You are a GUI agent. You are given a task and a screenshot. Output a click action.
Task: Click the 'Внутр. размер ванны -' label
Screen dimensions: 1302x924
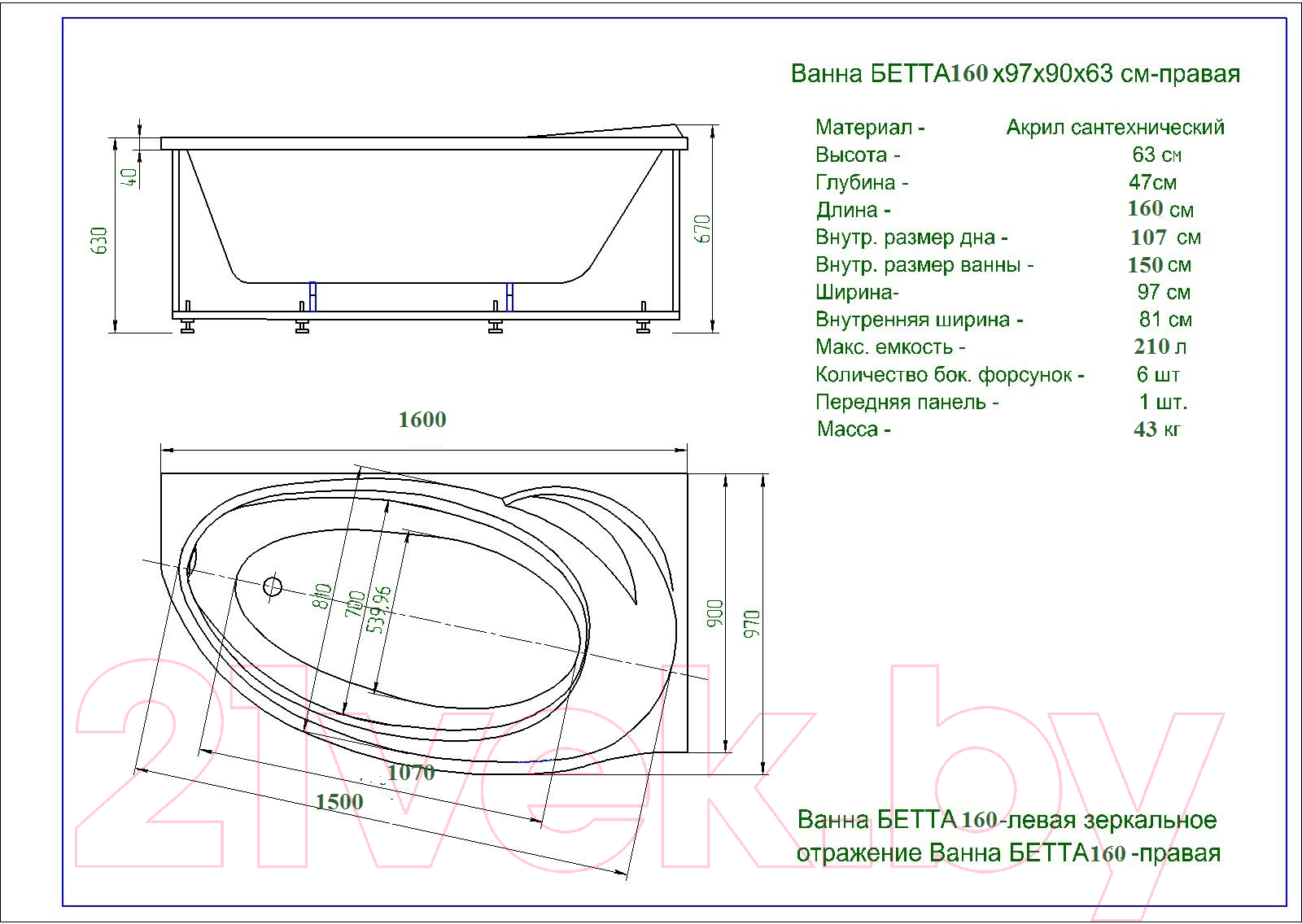click(x=924, y=265)
